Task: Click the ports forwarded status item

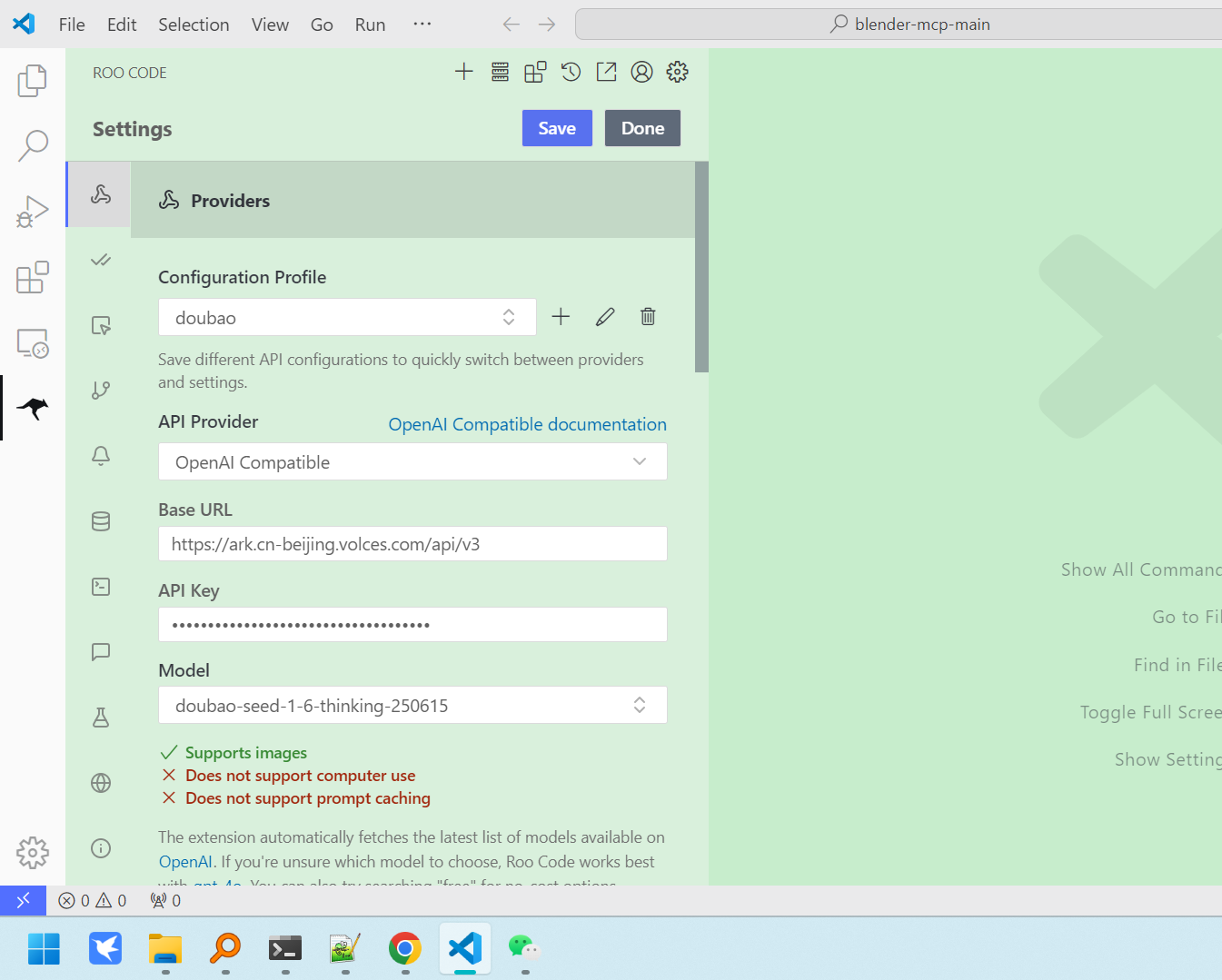Action: tap(165, 900)
